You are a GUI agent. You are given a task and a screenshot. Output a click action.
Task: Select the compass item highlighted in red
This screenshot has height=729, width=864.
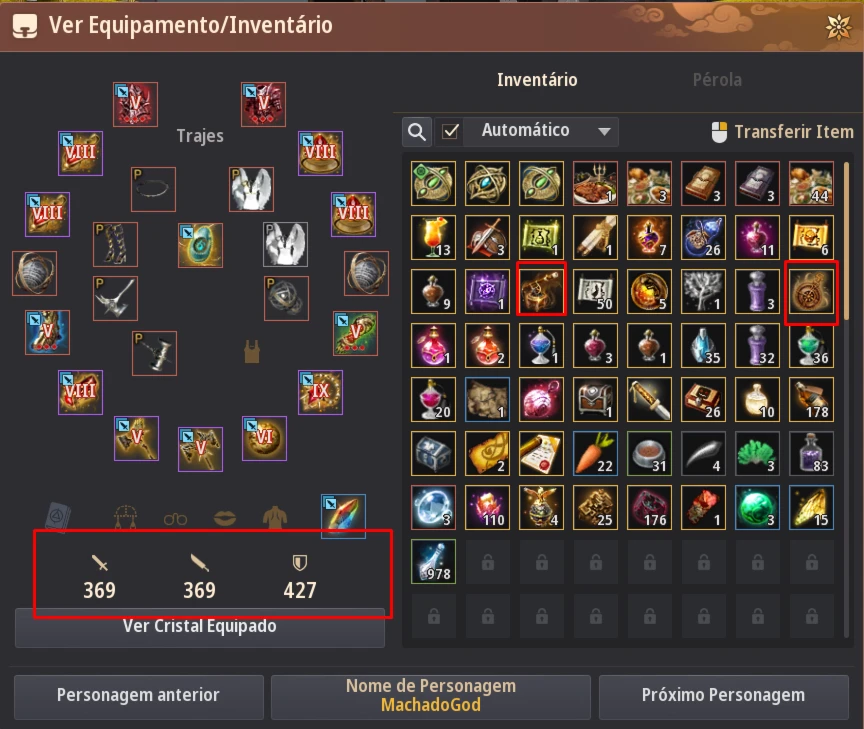[811, 293]
